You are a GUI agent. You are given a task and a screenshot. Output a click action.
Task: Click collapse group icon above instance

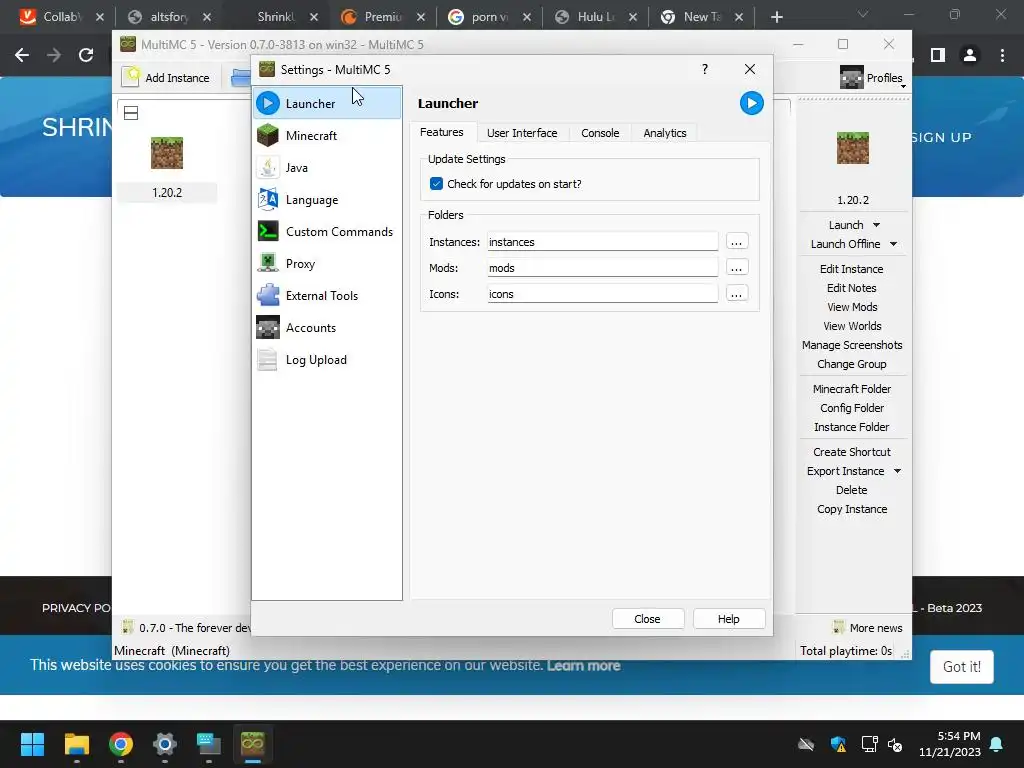pos(131,113)
